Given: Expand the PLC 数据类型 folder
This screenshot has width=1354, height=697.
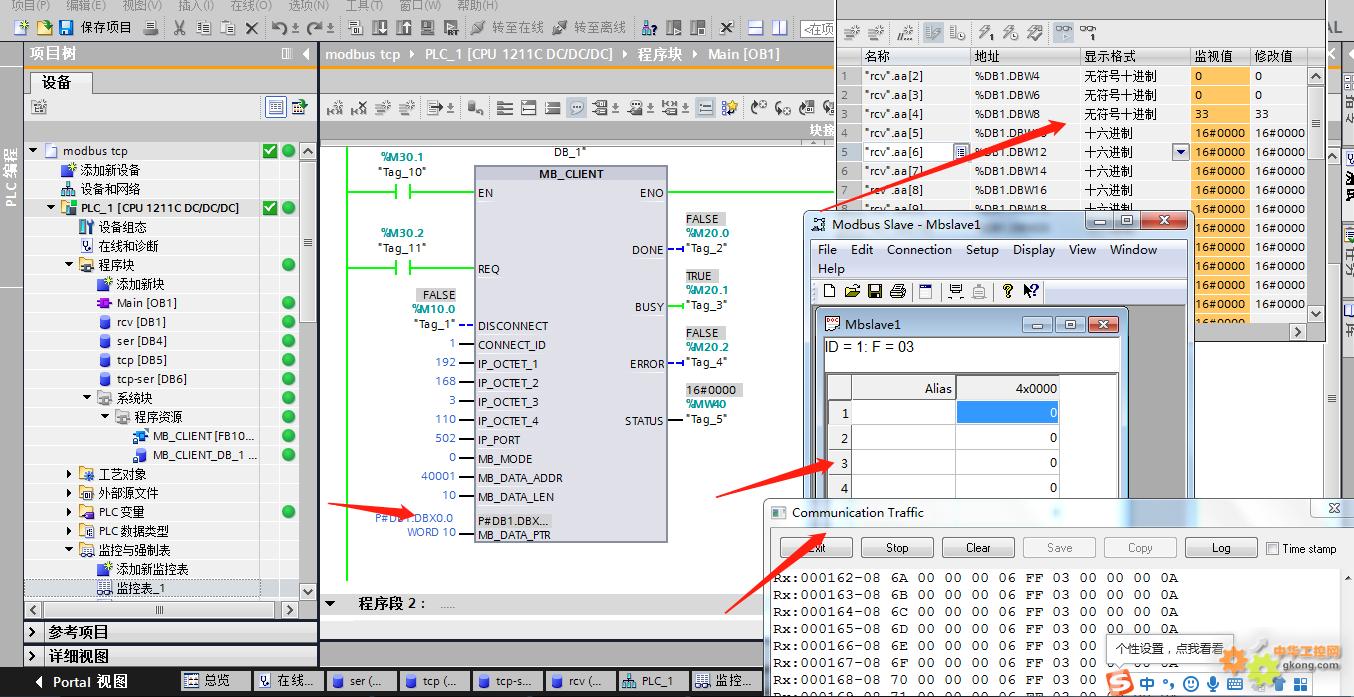Looking at the screenshot, I should [70, 531].
